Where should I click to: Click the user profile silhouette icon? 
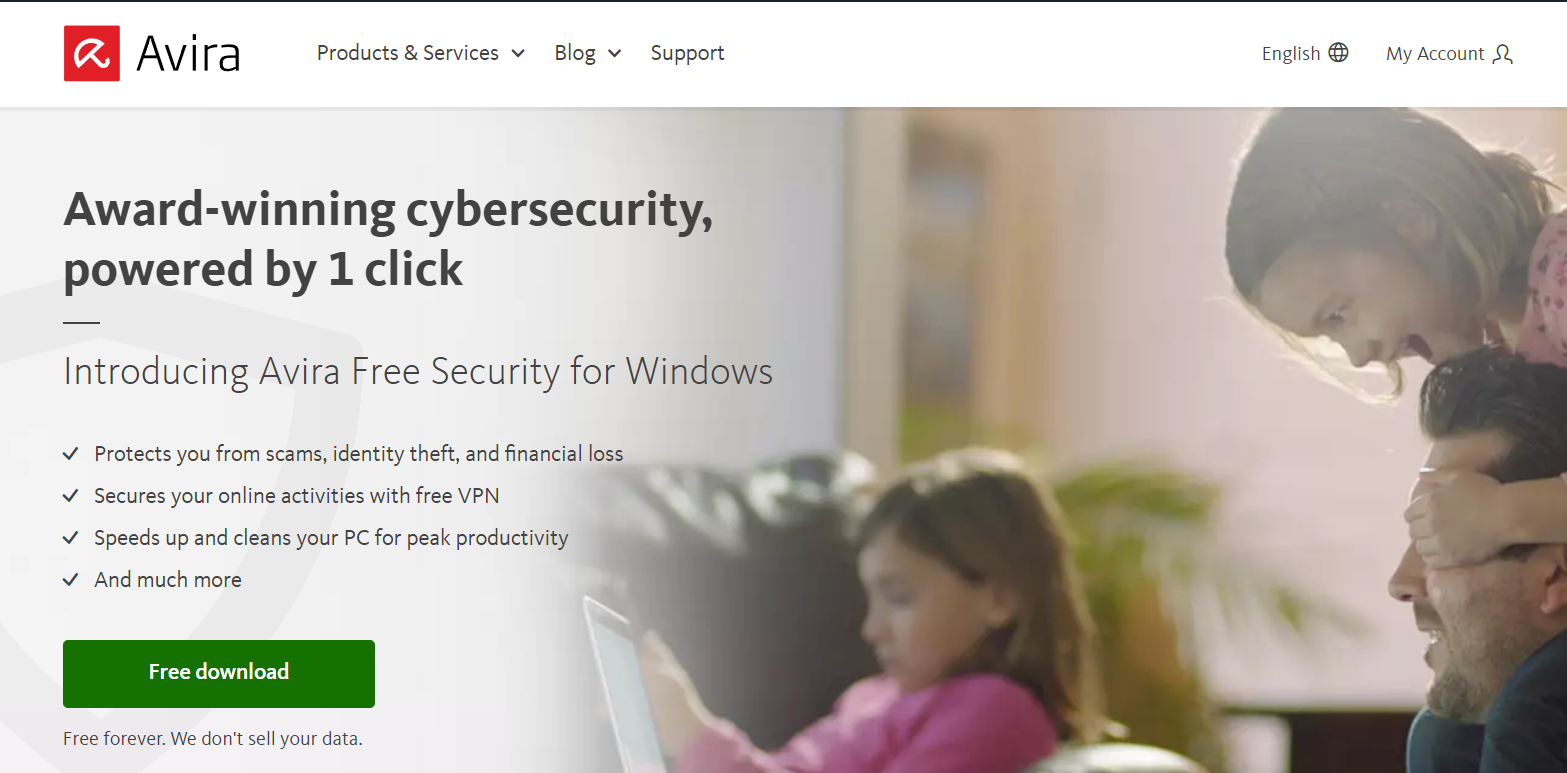1502,54
